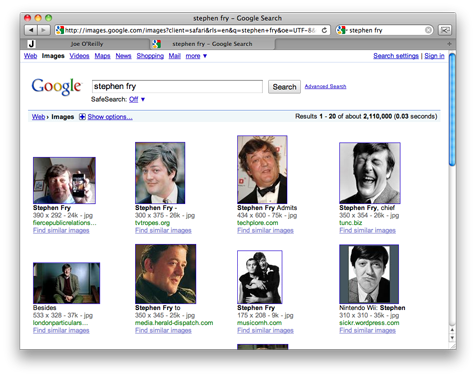Clear the Safari search field text
Image resolution: width=476 pixels, height=377 pixels.
point(428,30)
